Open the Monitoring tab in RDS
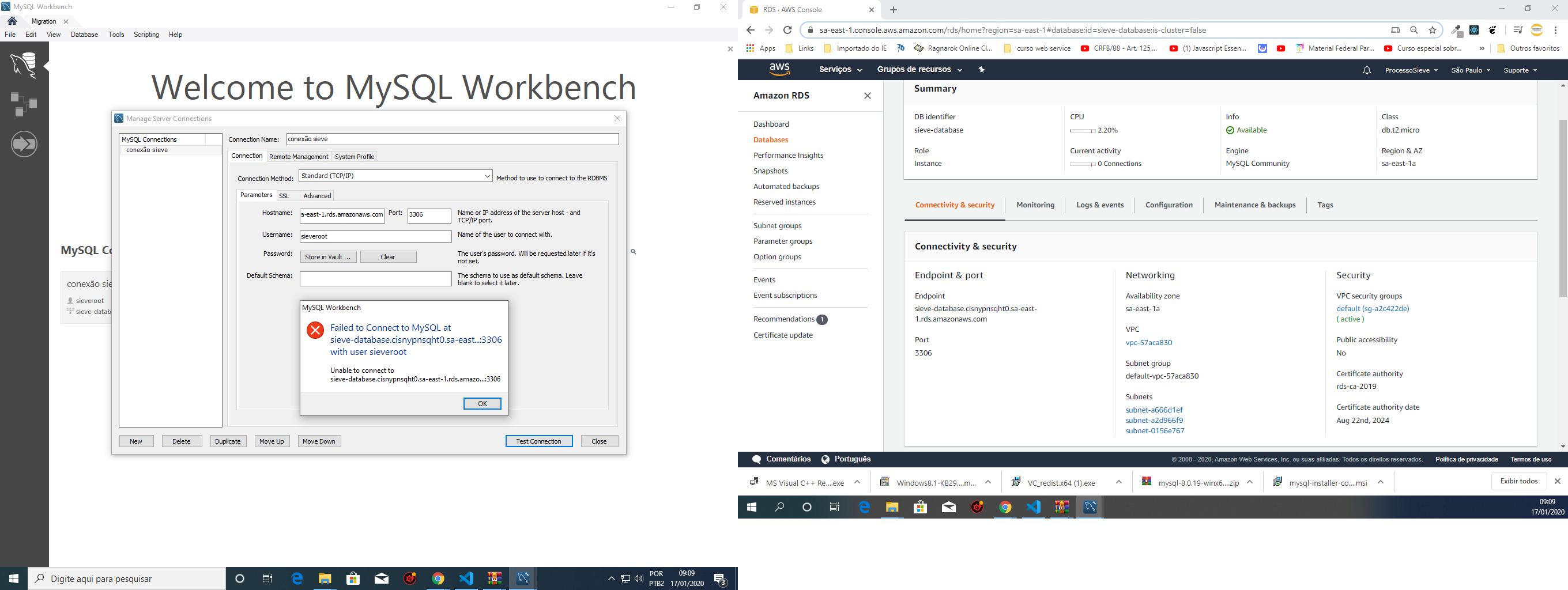The image size is (1568, 590). coord(1035,205)
